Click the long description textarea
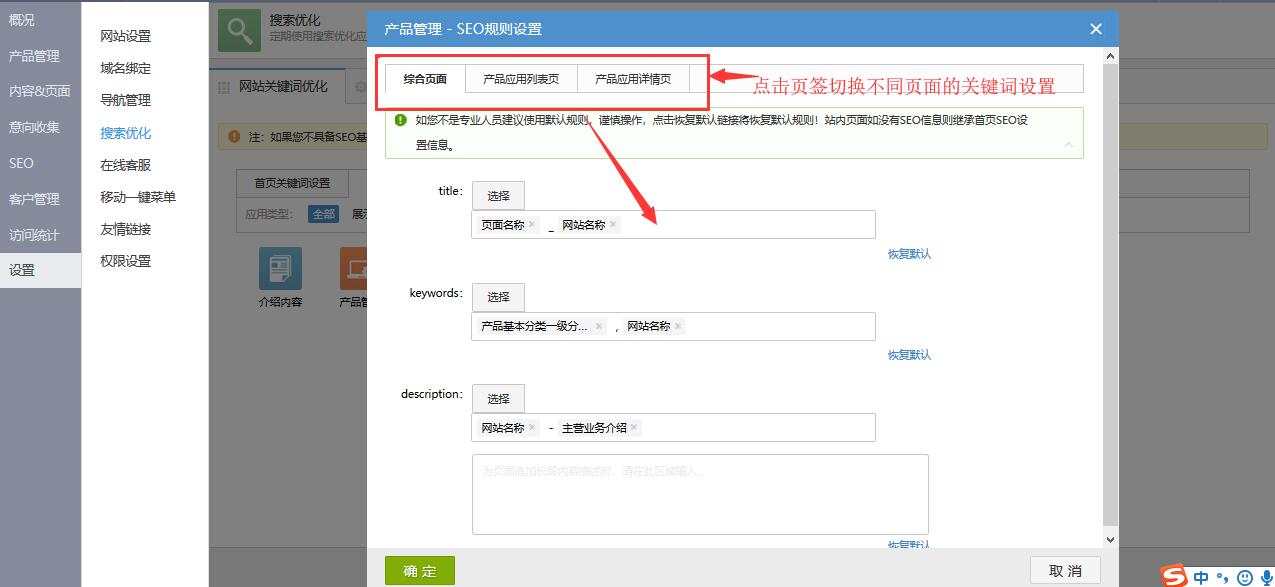This screenshot has width=1275, height=587. pyautogui.click(x=700, y=495)
